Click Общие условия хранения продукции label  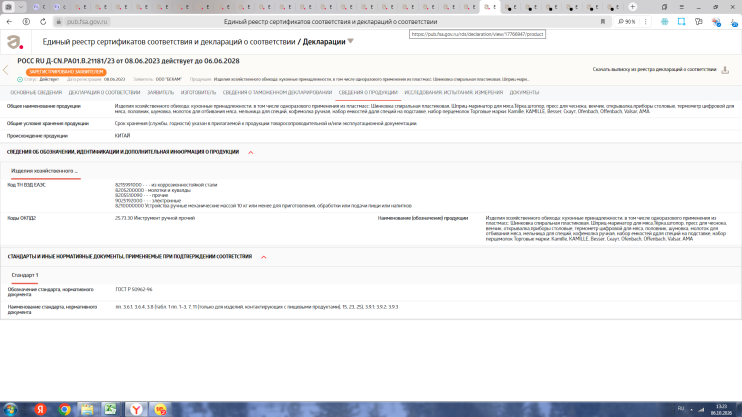point(48,124)
